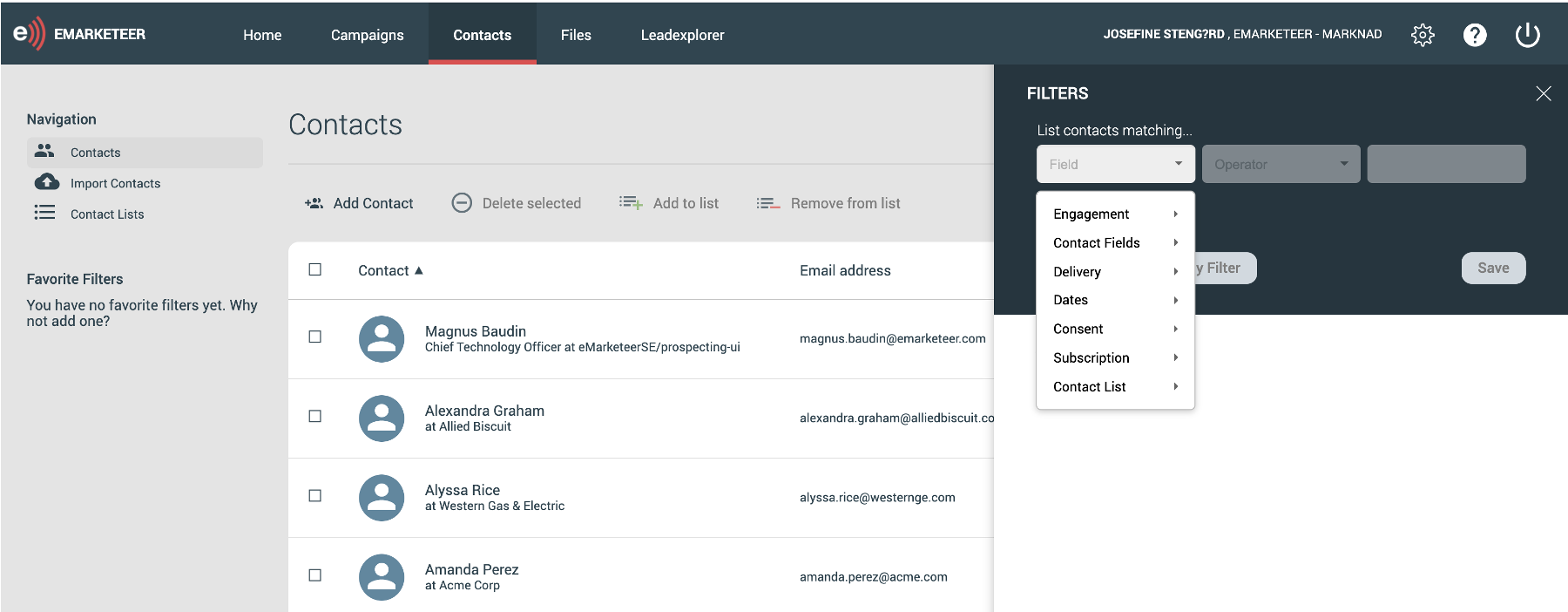The width and height of the screenshot is (1568, 612).
Task: Open Import Contacts navigation link
Action: point(116,183)
